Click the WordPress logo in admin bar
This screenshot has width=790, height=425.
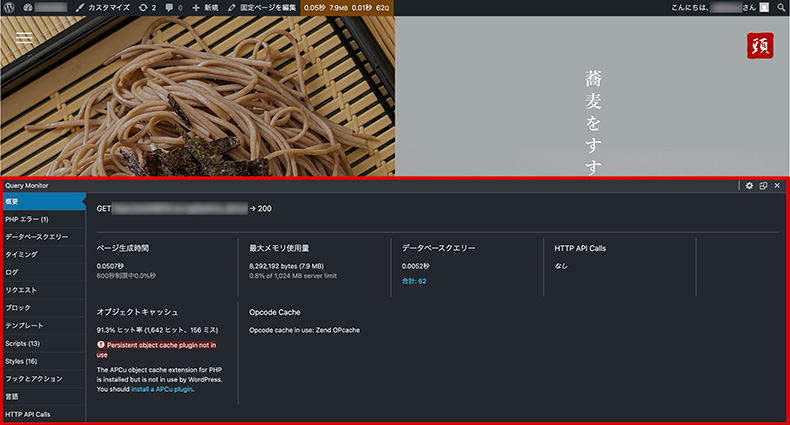(x=9, y=8)
